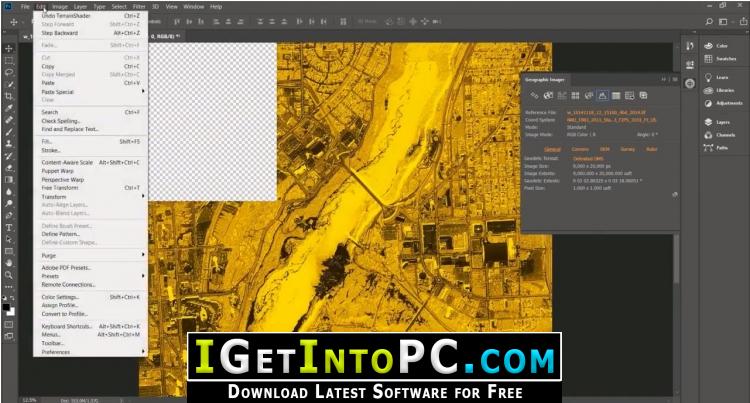Image resolution: width=750 pixels, height=403 pixels.
Task: Select the Horizontal Type tool
Action: click(9, 228)
